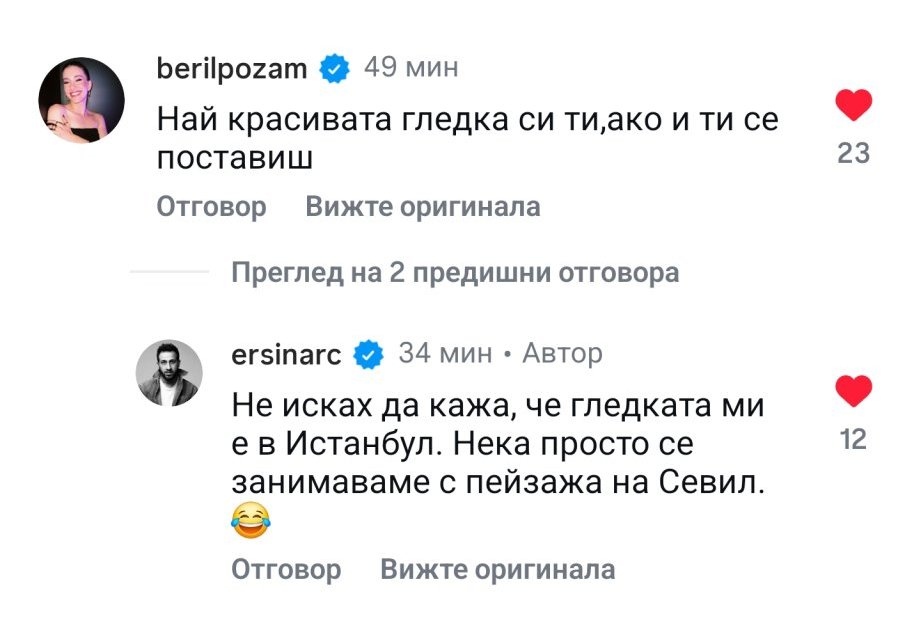View the 23 likes count
Viewport: 921px width, 625px height.
point(853,154)
